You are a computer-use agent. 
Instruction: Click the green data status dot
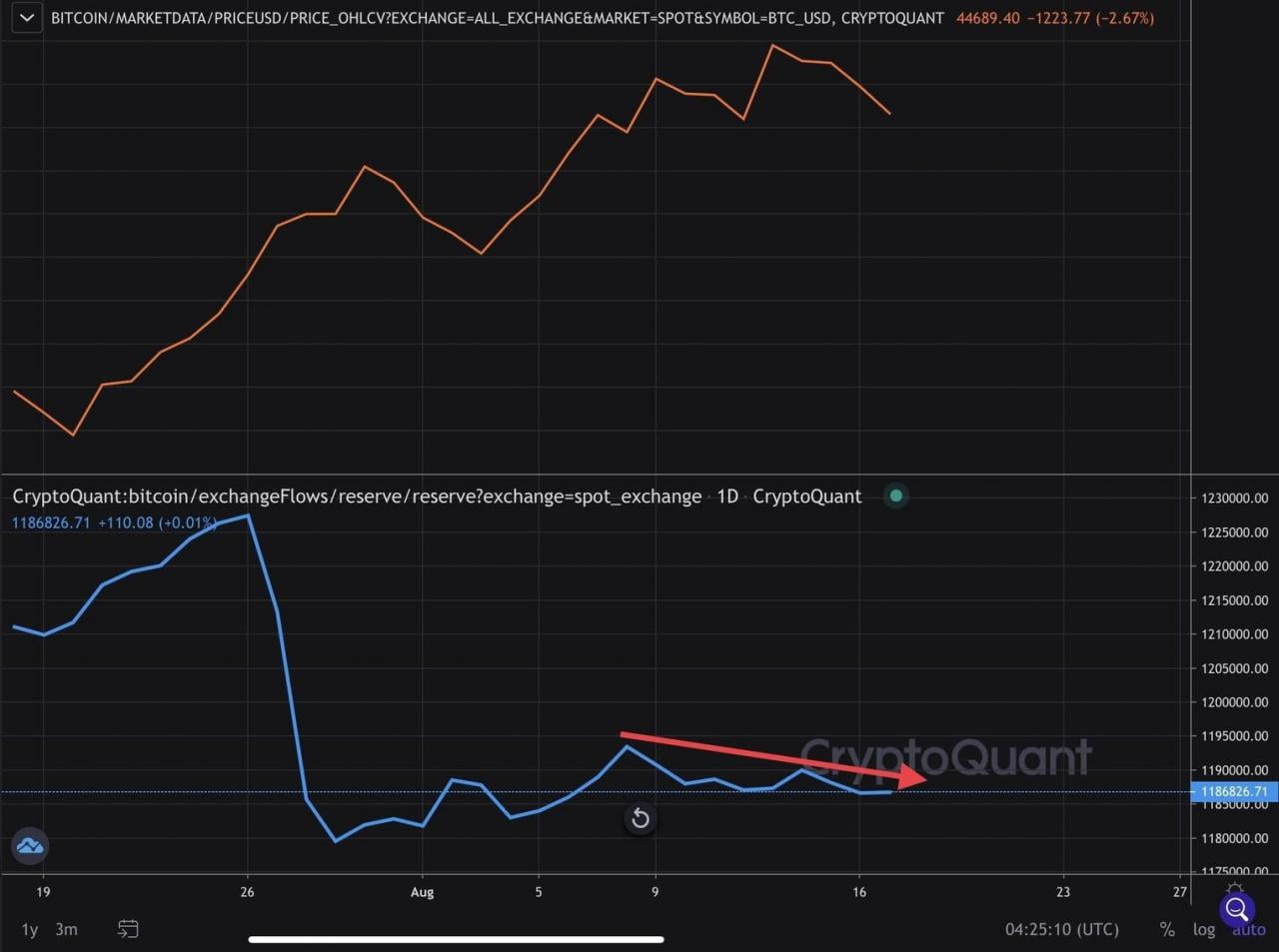[x=896, y=495]
